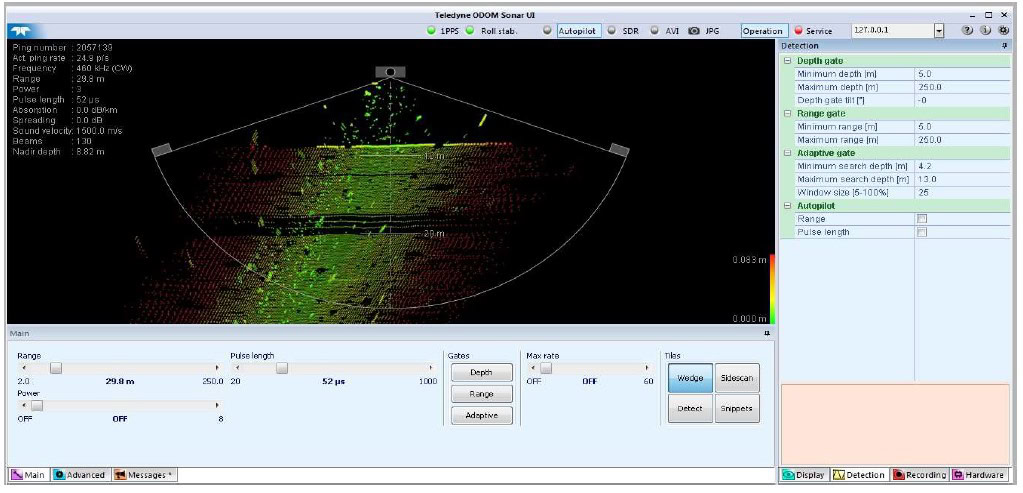Click the Depth gate button

(x=481, y=372)
